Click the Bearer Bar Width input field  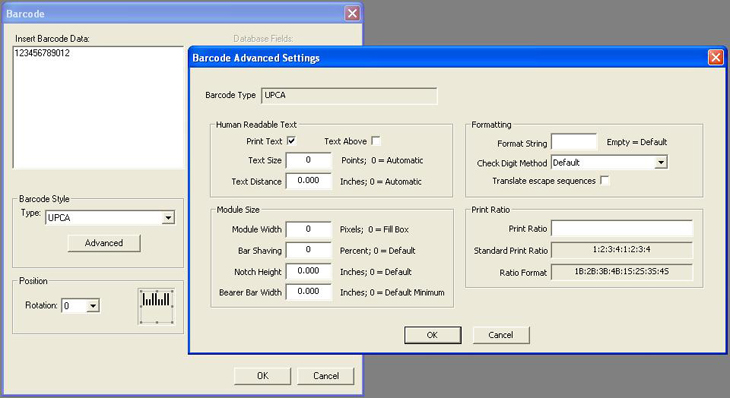click(x=308, y=292)
